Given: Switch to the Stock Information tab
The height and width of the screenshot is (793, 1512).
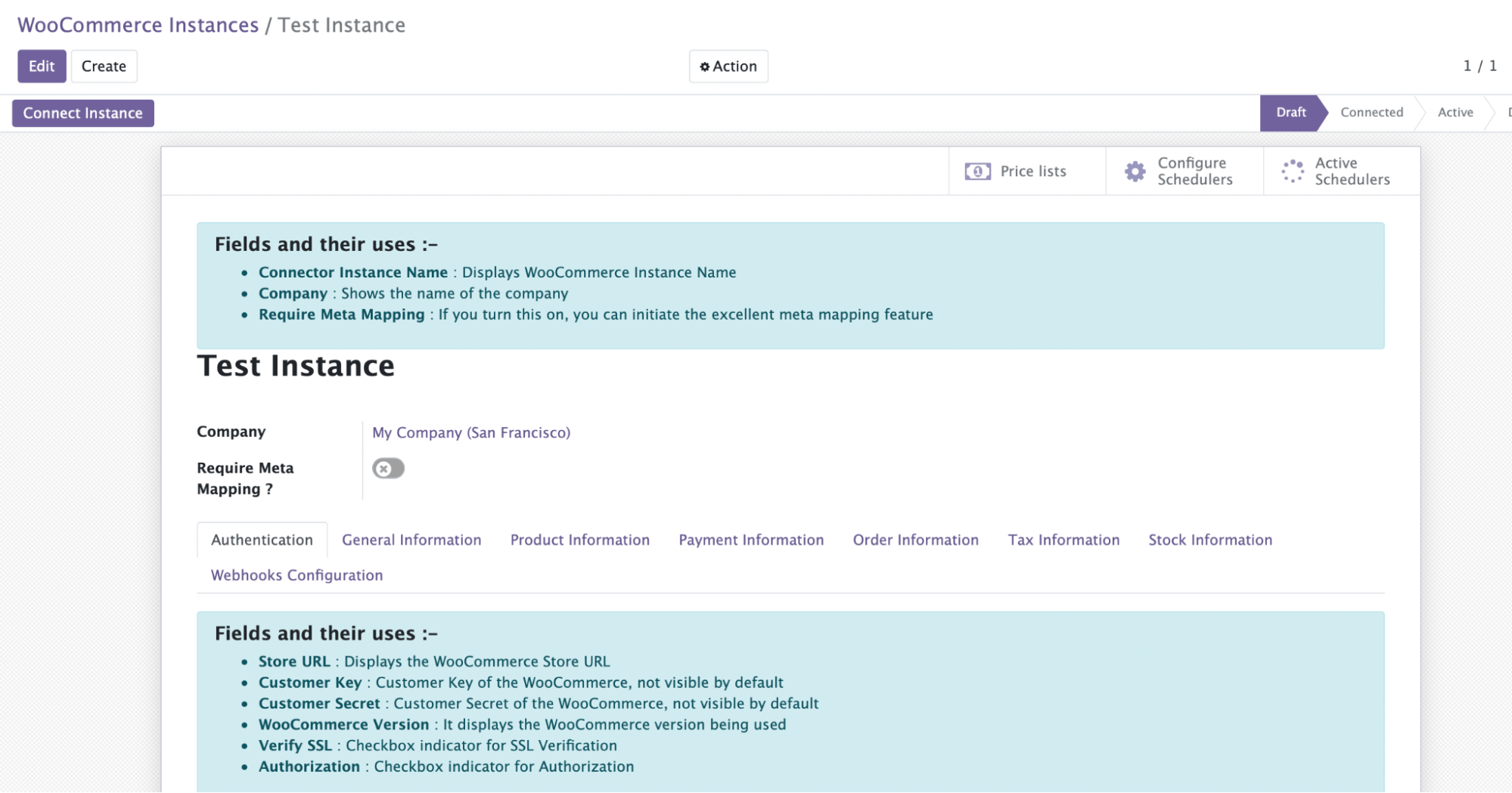Looking at the screenshot, I should [1210, 540].
